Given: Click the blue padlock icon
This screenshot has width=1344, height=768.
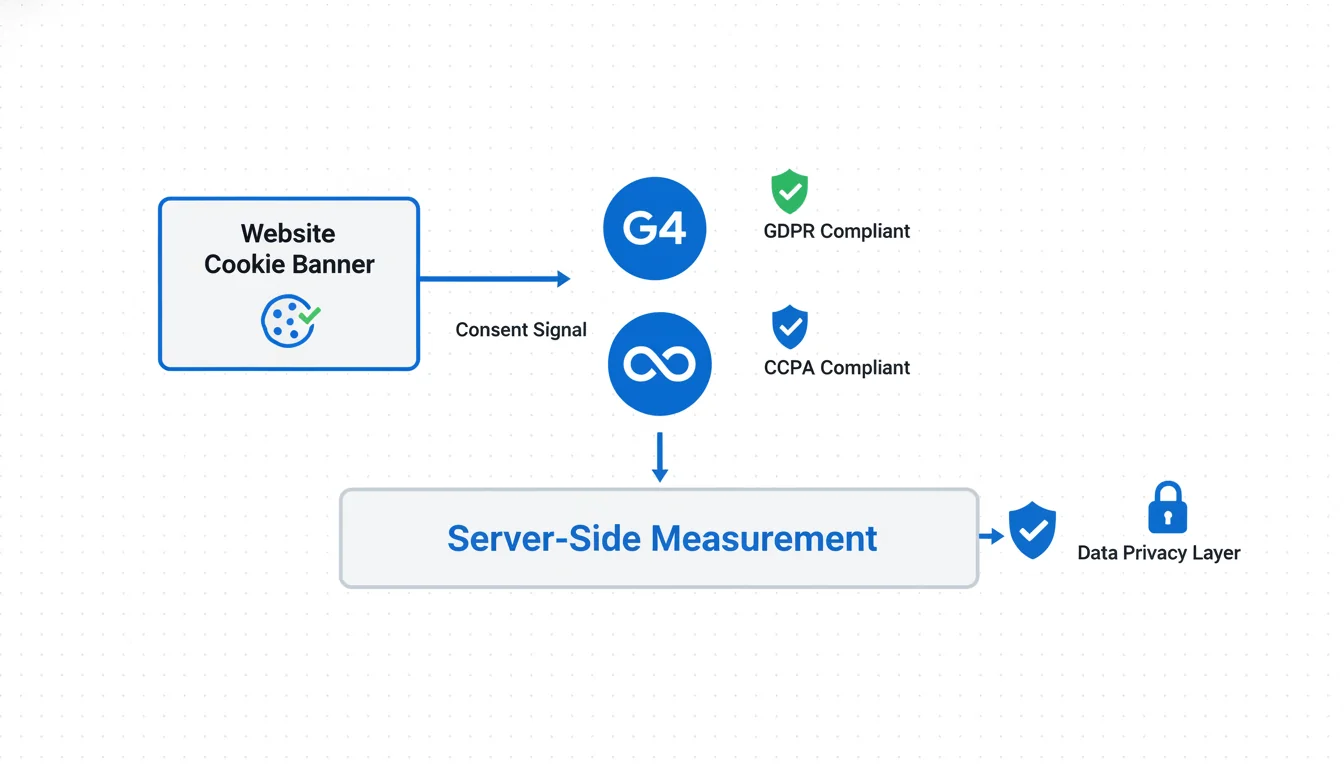Looking at the screenshot, I should tap(1167, 508).
